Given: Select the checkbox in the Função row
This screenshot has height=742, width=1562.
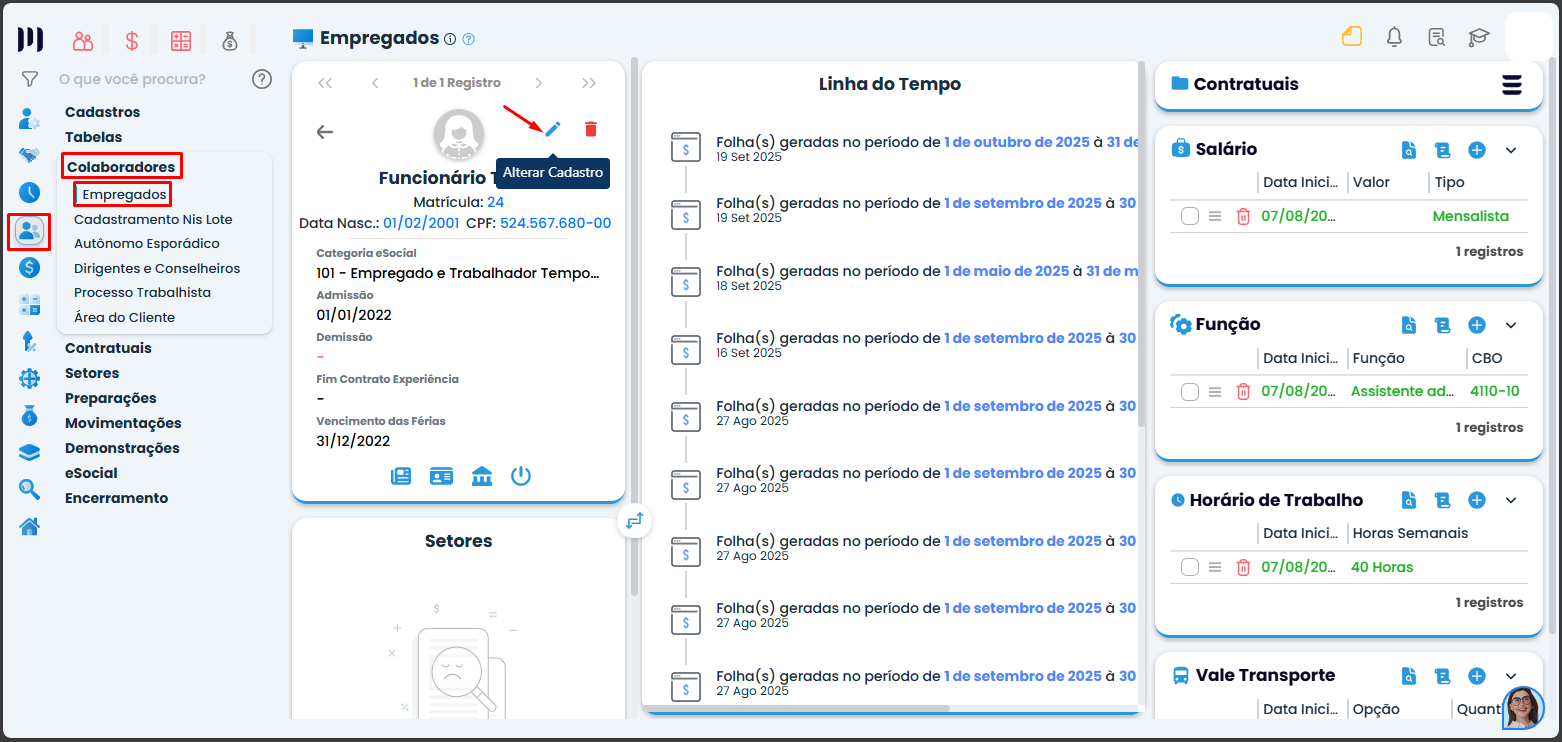Looking at the screenshot, I should pos(1189,392).
